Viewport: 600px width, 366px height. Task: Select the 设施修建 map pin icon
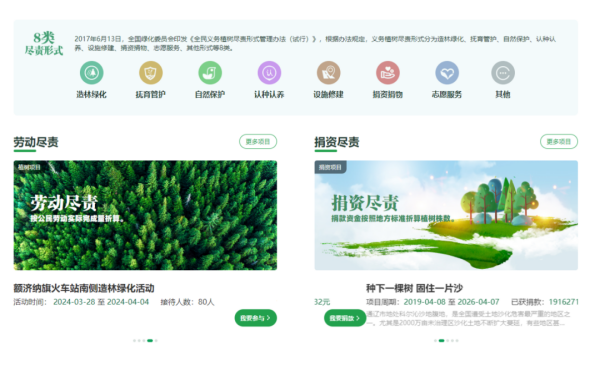point(329,73)
